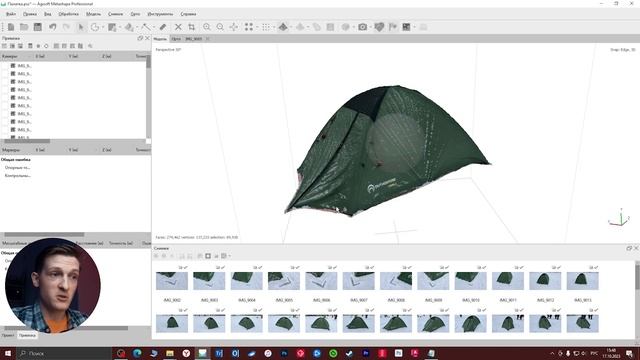
Task: Select the pencil drawing tool in the toolbar
Action: [x=163, y=27]
